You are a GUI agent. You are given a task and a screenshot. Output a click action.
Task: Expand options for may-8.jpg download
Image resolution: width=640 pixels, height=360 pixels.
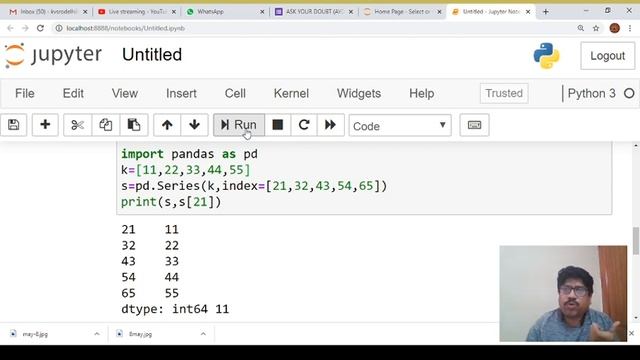(x=97, y=334)
